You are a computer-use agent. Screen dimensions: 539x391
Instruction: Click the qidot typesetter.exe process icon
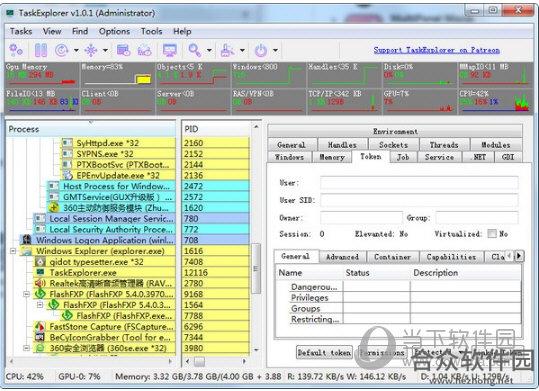(40, 262)
